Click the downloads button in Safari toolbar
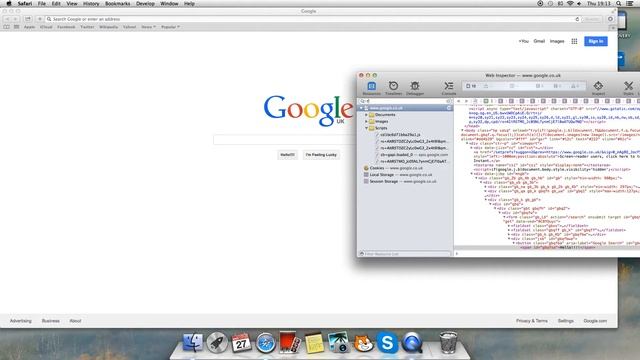Image resolution: width=640 pixels, height=360 pixels. (x=611, y=19)
